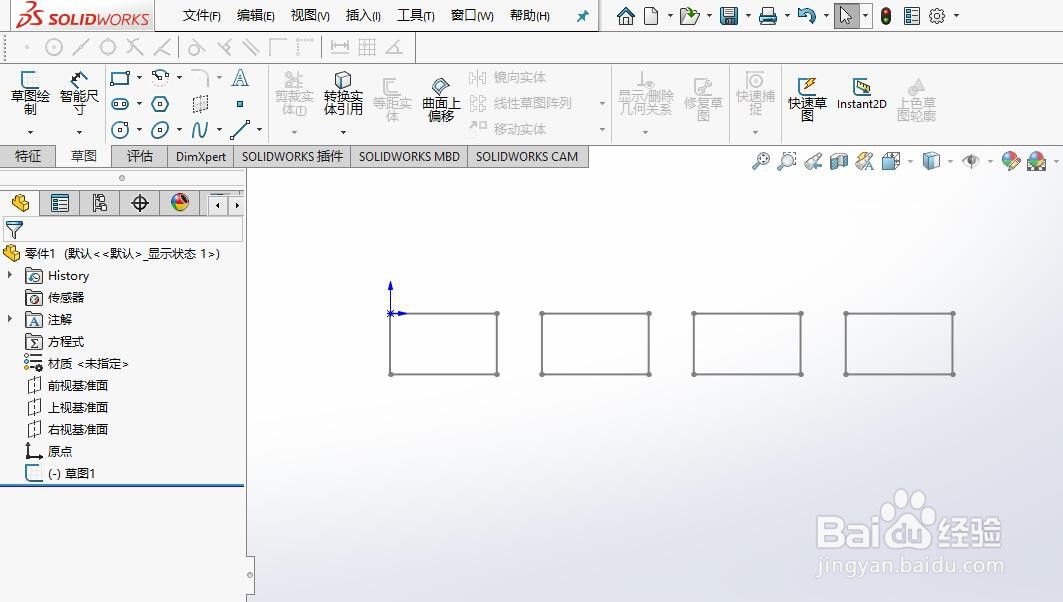
Task: Click the Sketch (草图绘制) tool
Action: click(x=30, y=94)
